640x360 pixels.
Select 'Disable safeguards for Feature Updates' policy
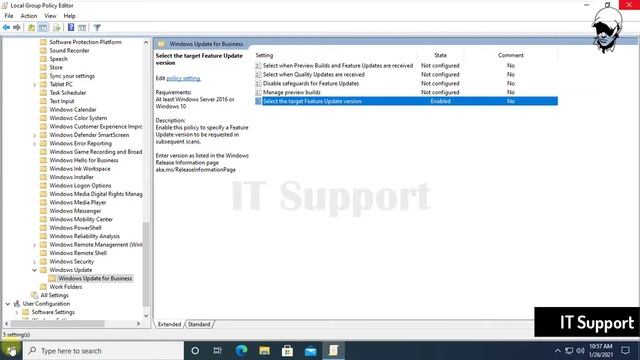pos(311,84)
